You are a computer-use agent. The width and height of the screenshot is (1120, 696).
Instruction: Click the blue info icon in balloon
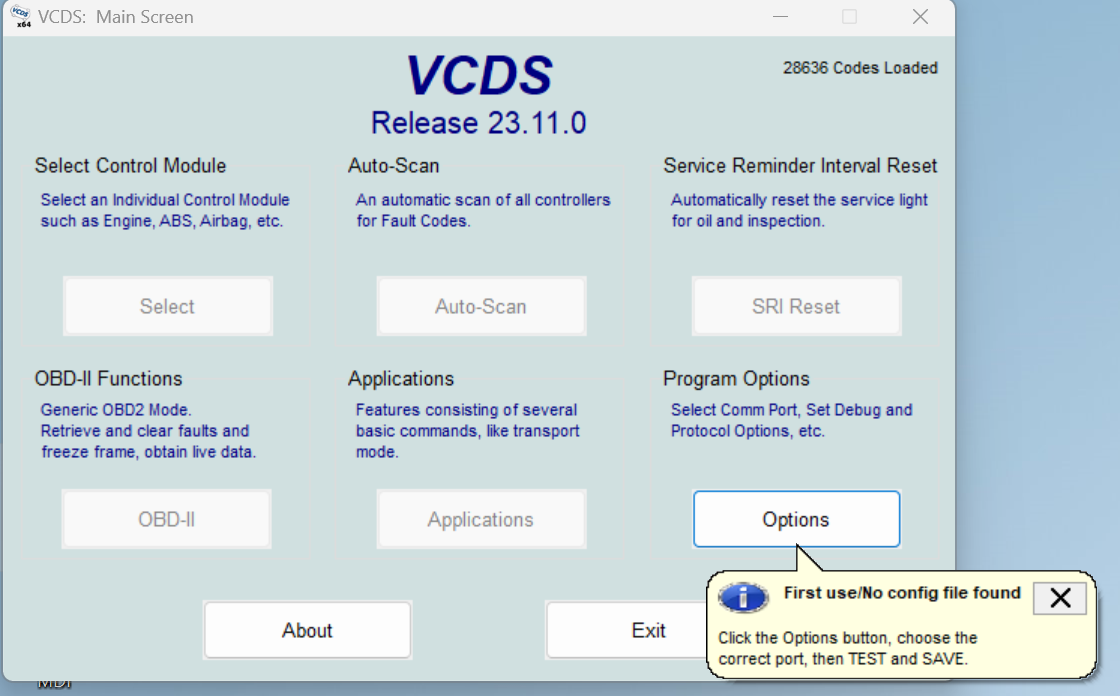point(744,597)
